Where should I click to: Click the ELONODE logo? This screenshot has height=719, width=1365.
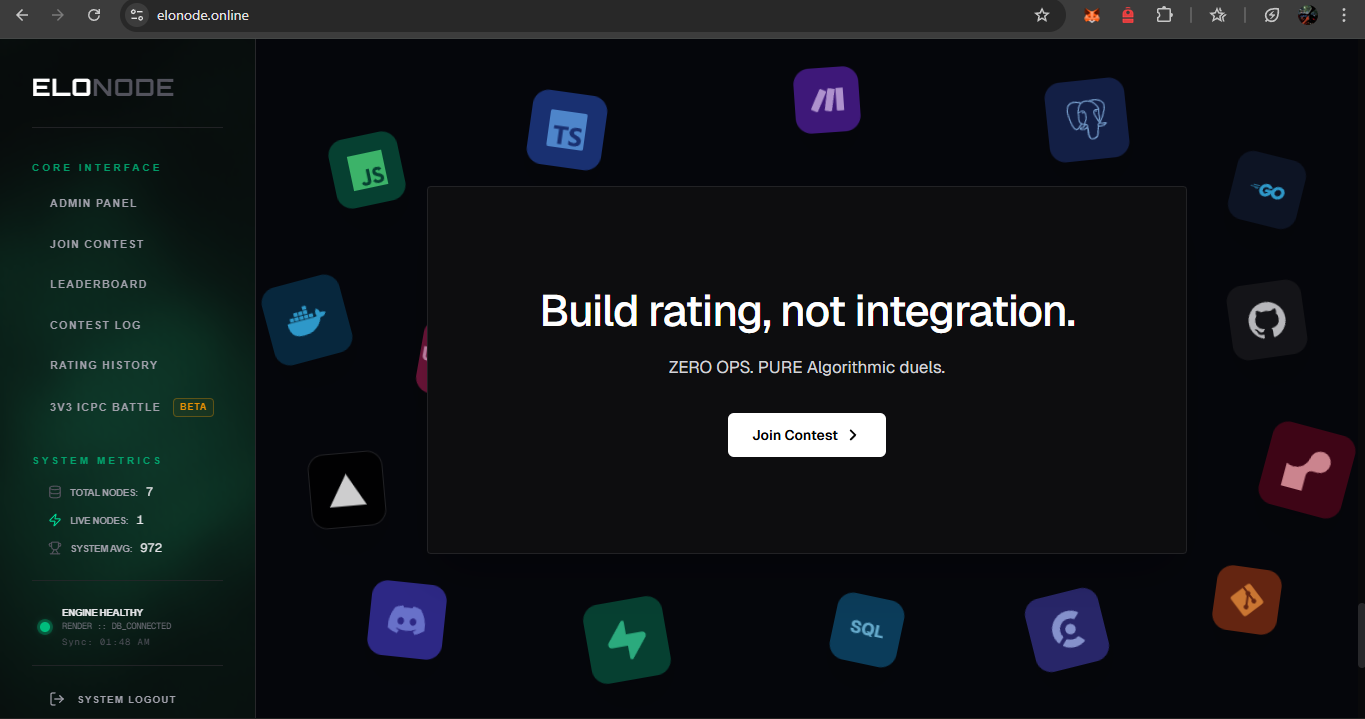point(103,88)
